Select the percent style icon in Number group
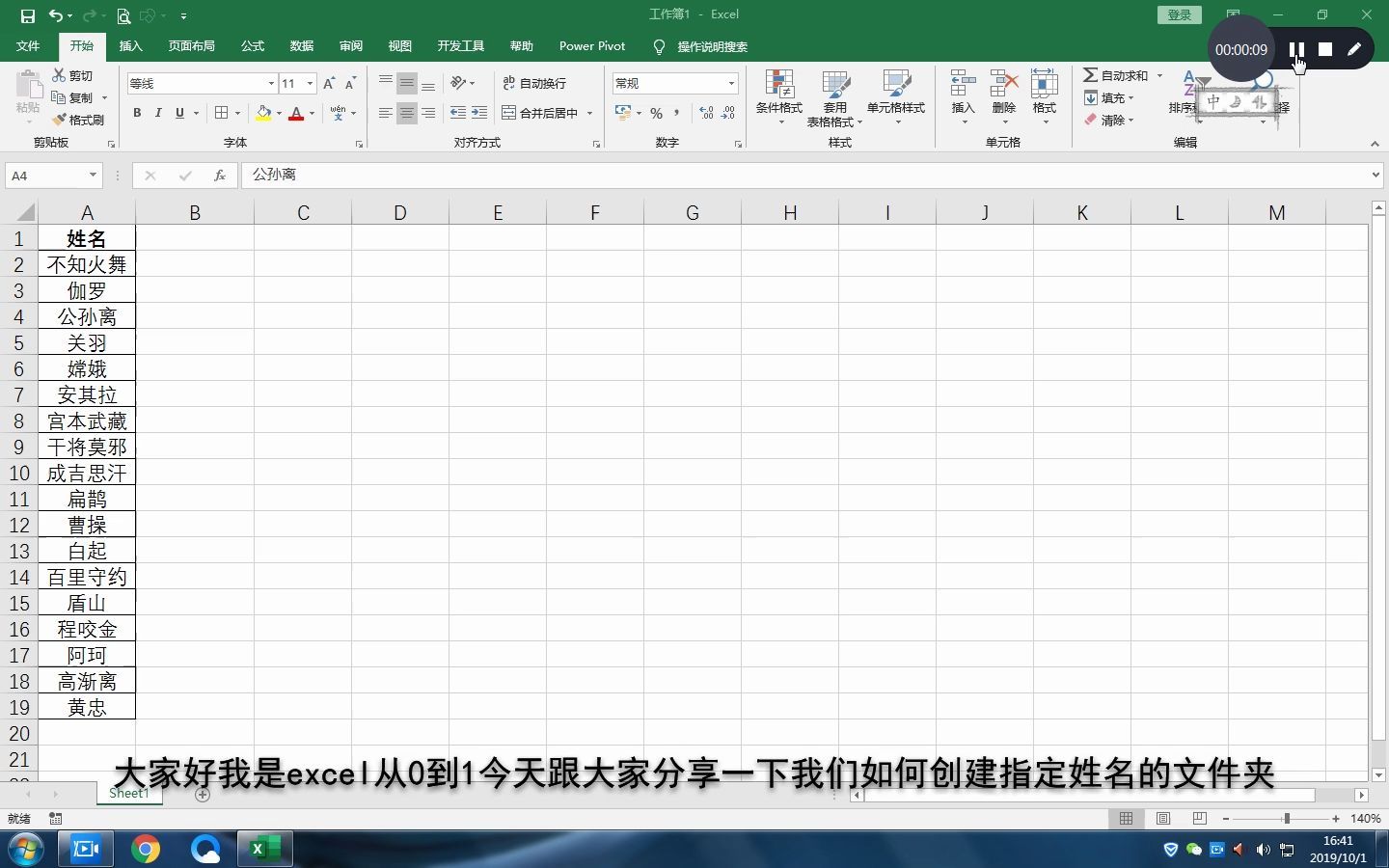The width and height of the screenshot is (1389, 868). pos(655,113)
